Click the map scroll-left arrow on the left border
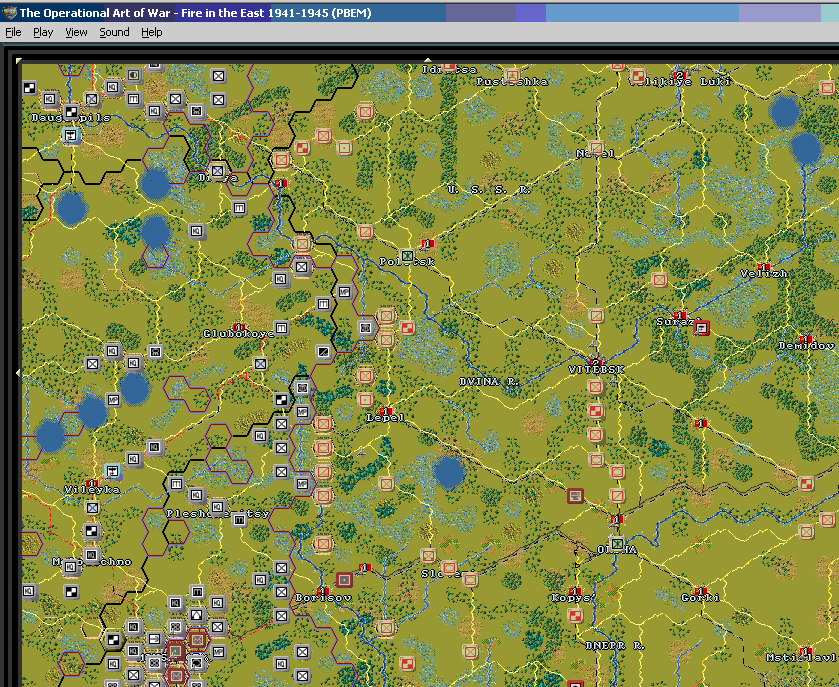This screenshot has height=687, width=839. (18, 372)
